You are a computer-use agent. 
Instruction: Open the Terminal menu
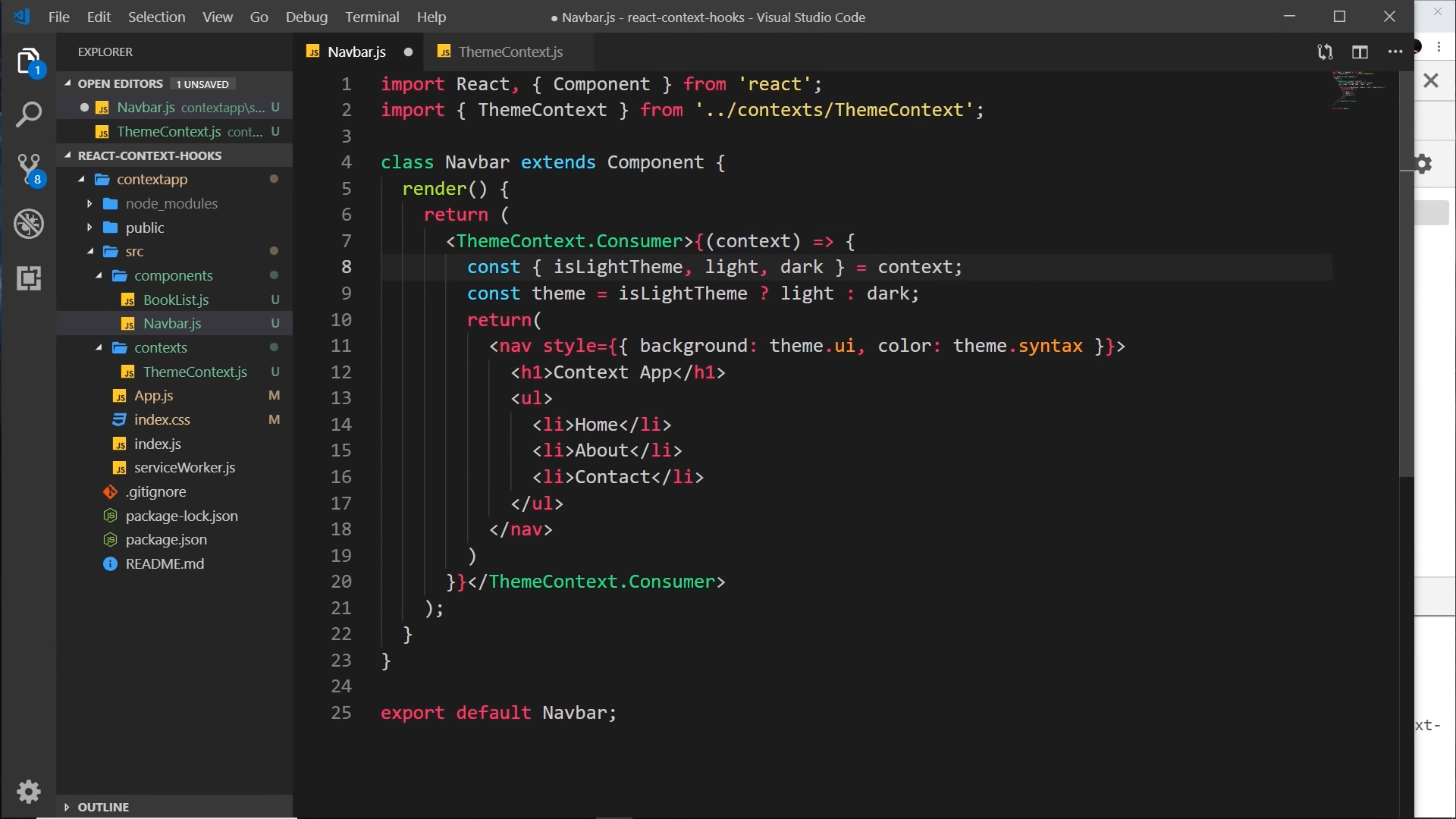click(372, 17)
